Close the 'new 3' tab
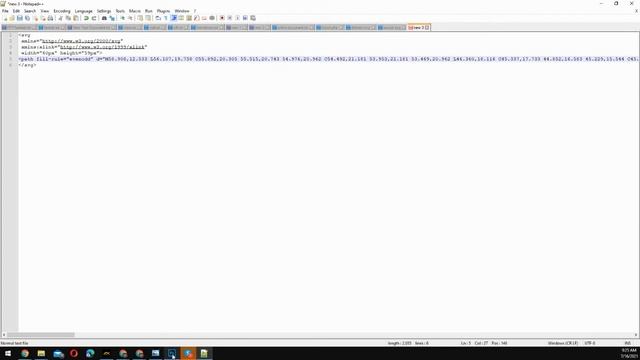 427,27
